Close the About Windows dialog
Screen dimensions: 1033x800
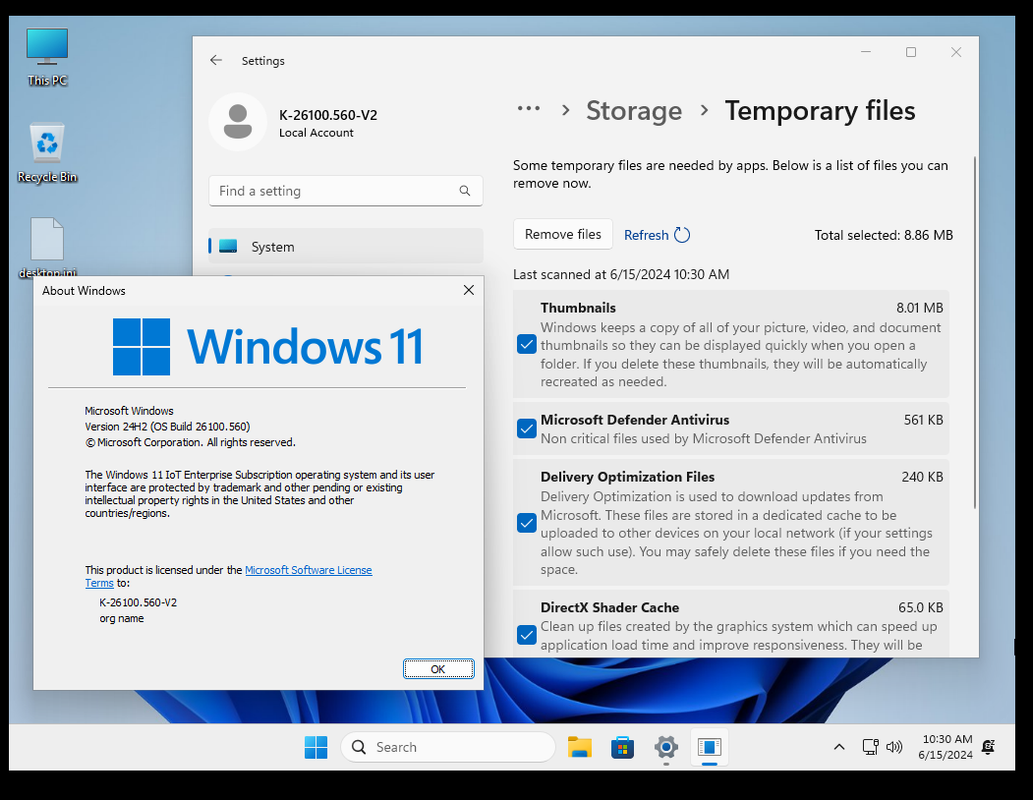468,290
